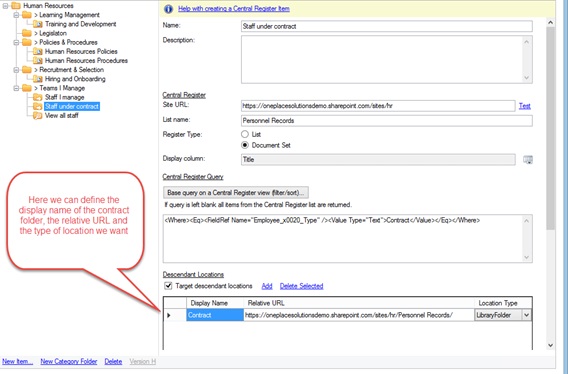Select Staff under contract tree item

pyautogui.click(x=72, y=107)
